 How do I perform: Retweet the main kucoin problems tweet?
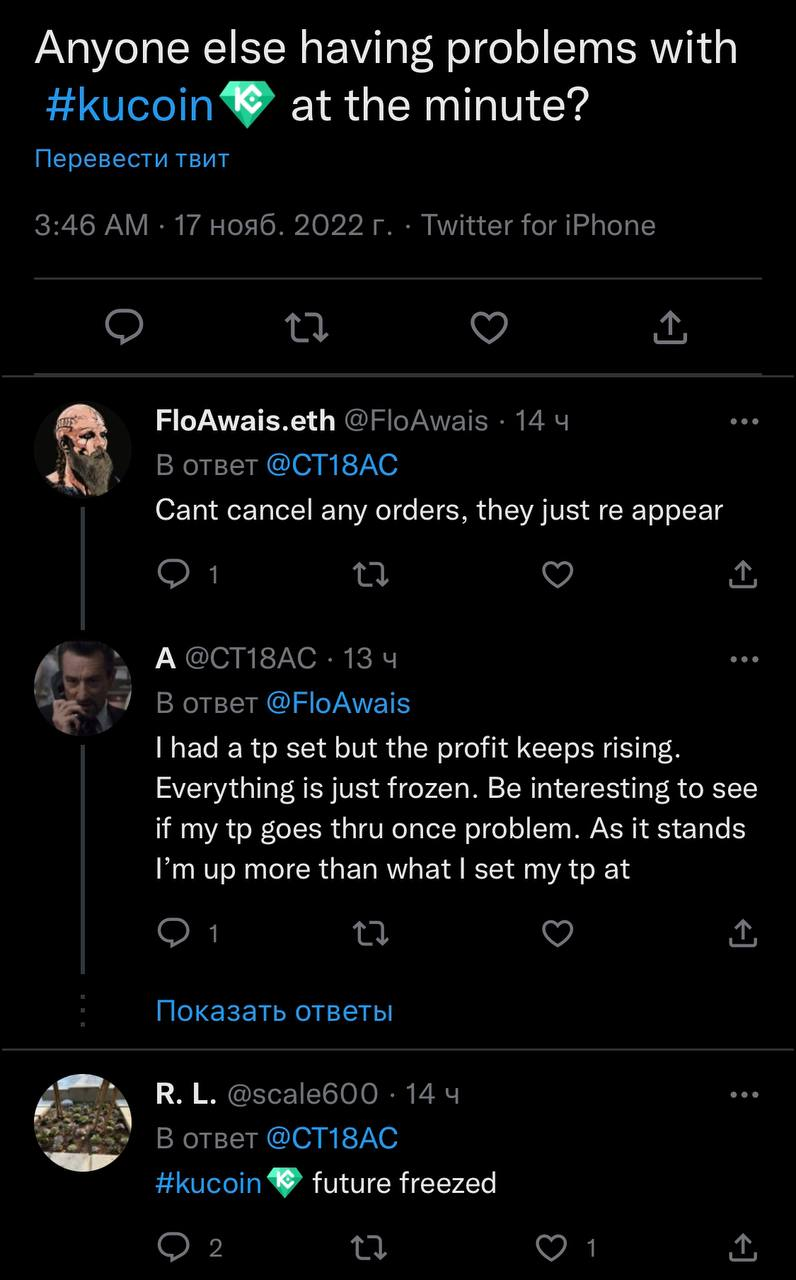tap(307, 327)
